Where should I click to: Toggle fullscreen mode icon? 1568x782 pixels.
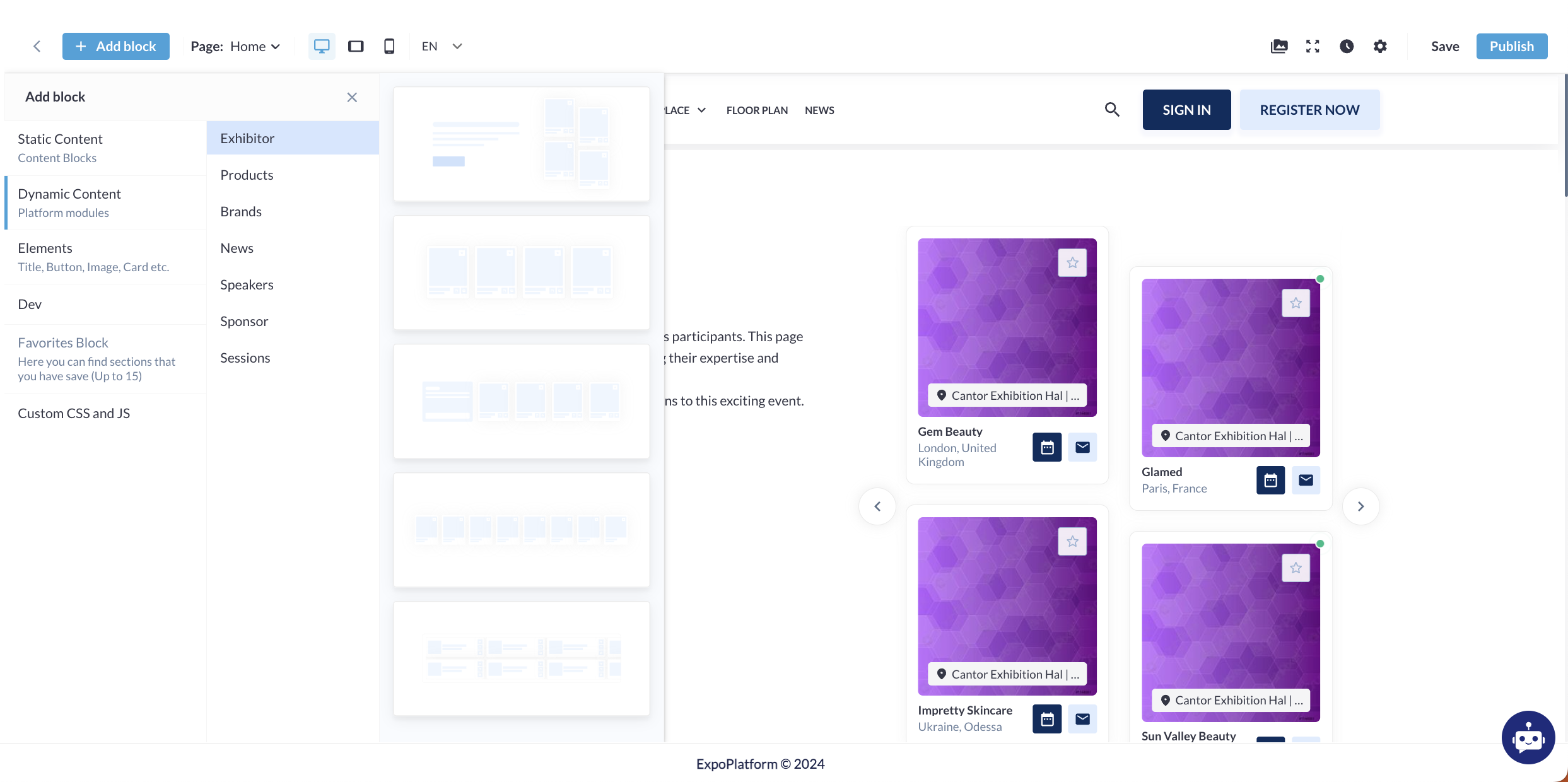point(1313,46)
